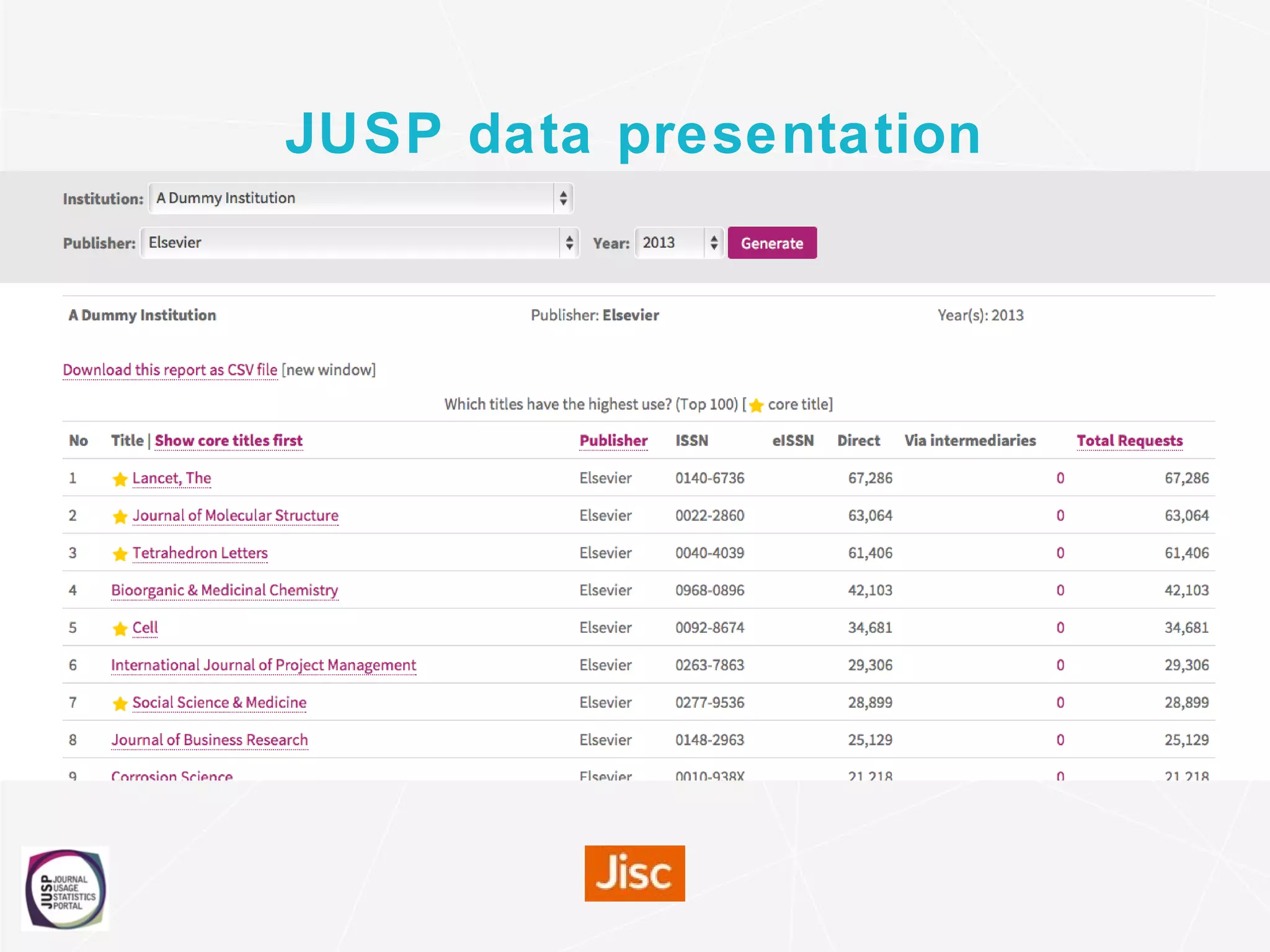Click the Direct column header
Viewport: 1270px width, 952px height.
(858, 441)
